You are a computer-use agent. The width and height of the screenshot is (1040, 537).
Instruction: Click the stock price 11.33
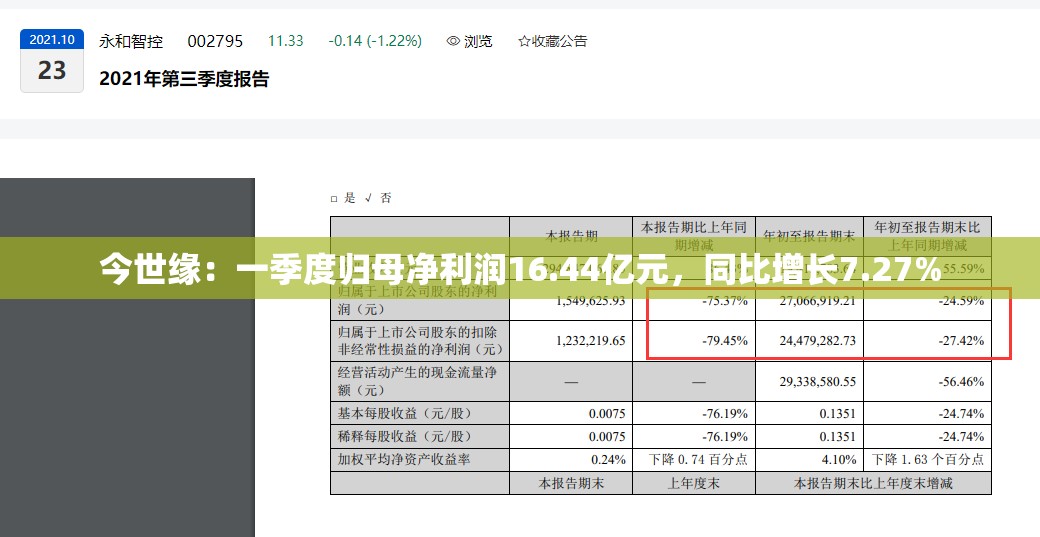click(x=285, y=41)
